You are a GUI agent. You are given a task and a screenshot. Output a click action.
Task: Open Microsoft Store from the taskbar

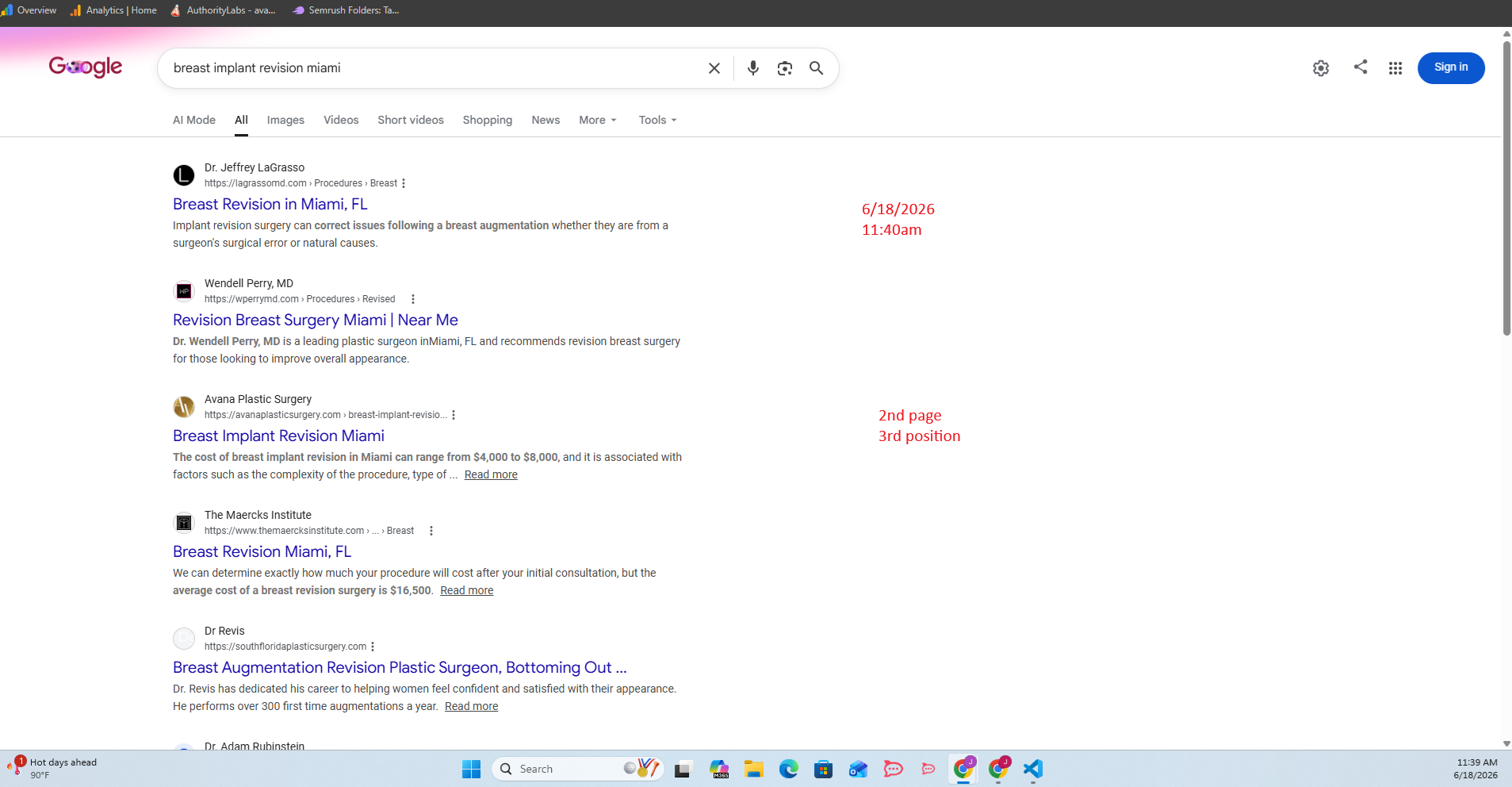tap(824, 769)
